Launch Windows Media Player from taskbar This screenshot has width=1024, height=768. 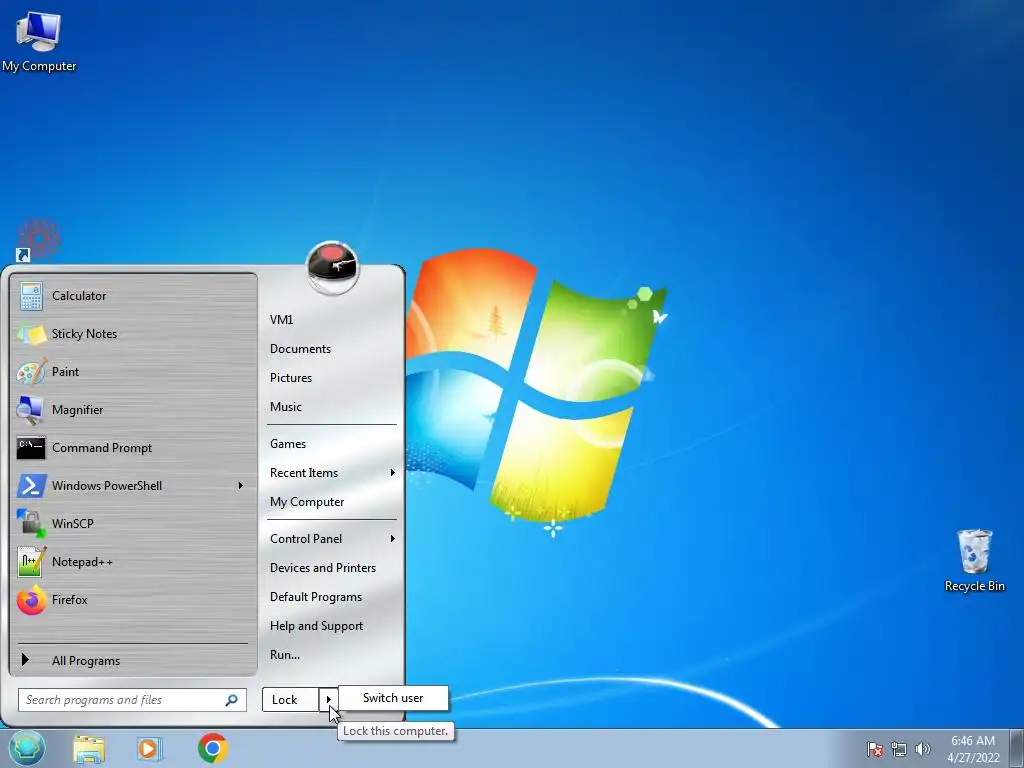(150, 749)
